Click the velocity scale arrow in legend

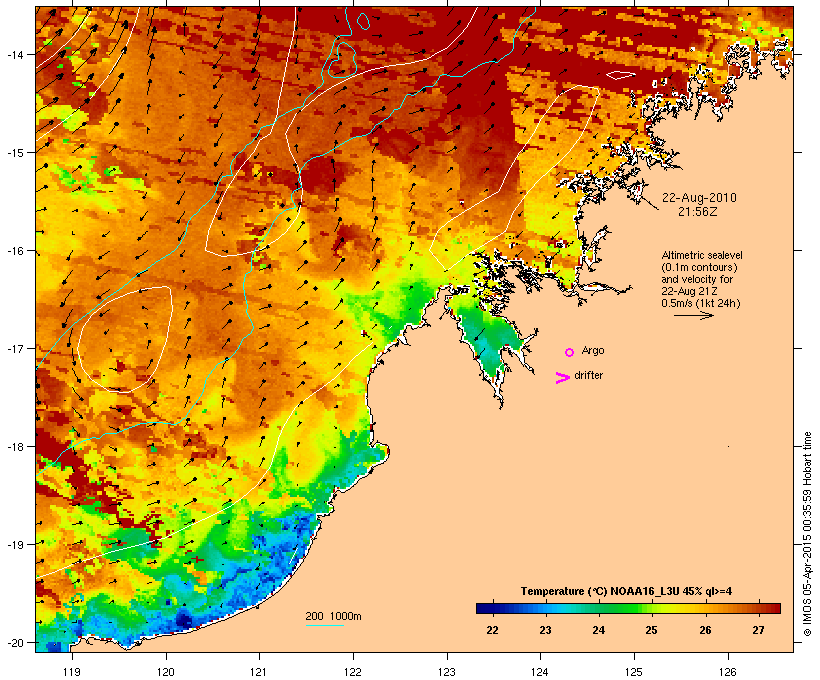coord(693,315)
